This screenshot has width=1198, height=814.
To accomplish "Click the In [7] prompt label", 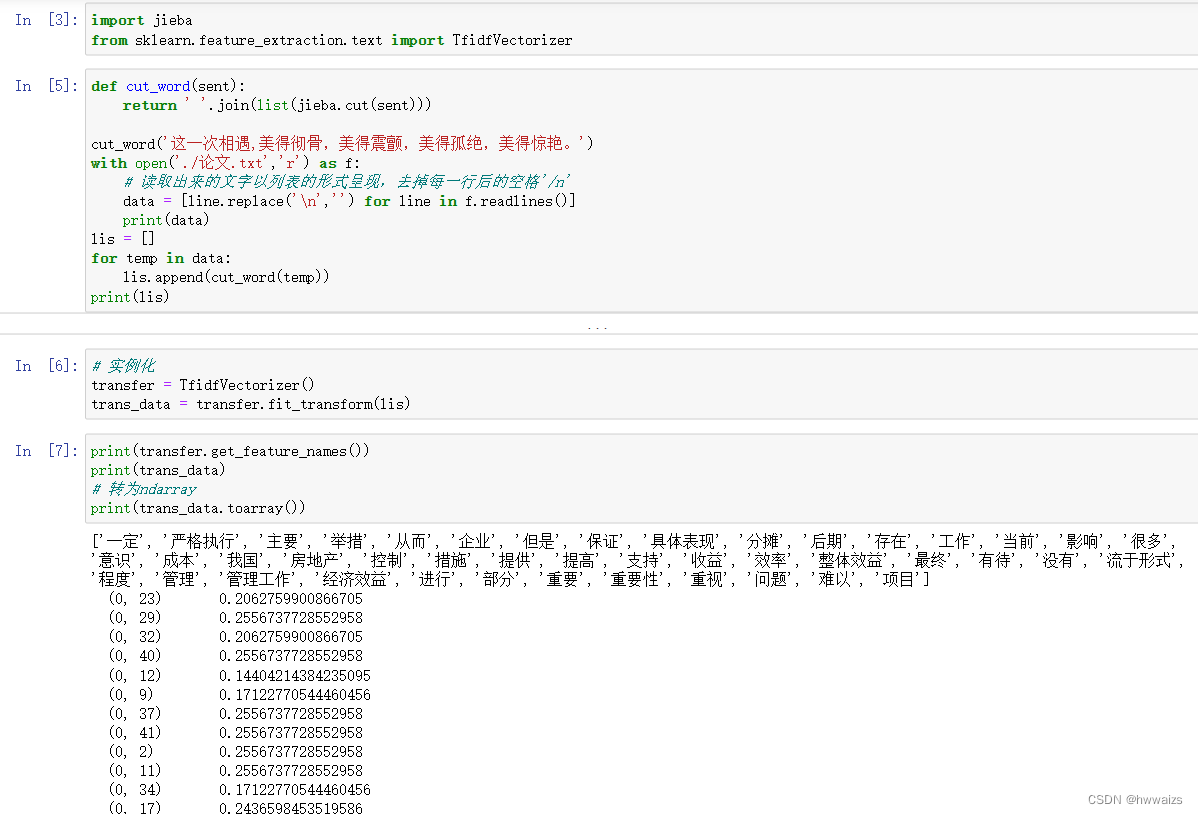I will pos(46,450).
